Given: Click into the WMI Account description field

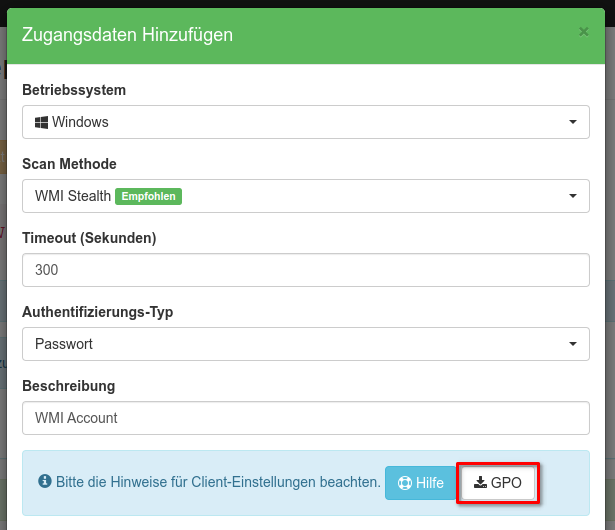Looking at the screenshot, I should pyautogui.click(x=305, y=418).
